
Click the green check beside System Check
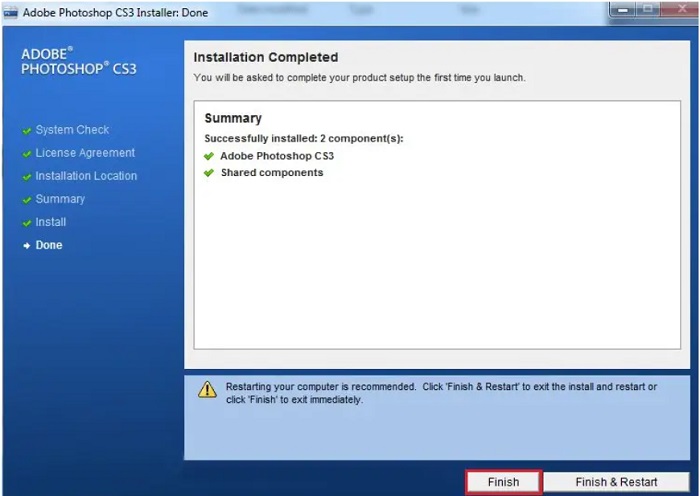(27, 131)
